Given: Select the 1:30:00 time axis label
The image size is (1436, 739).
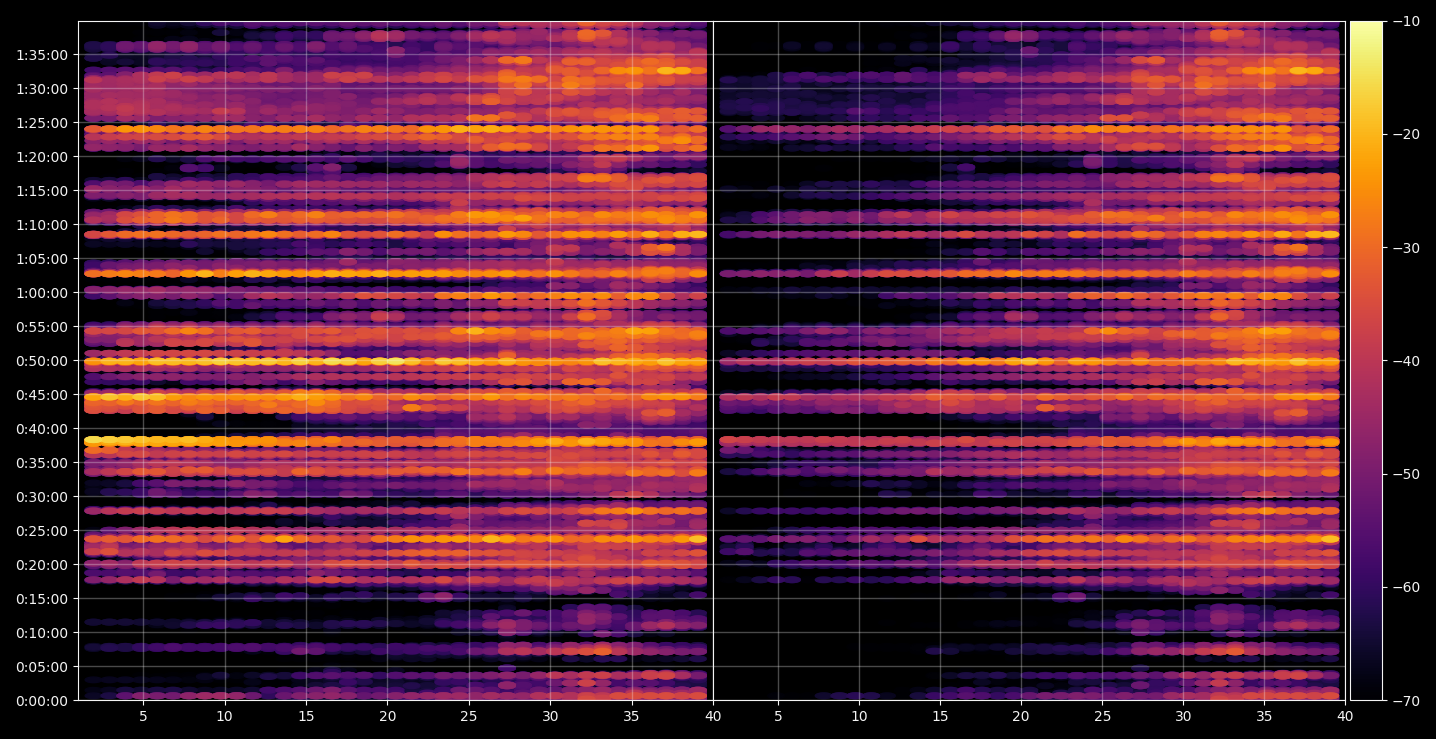Looking at the screenshot, I should click(43, 89).
